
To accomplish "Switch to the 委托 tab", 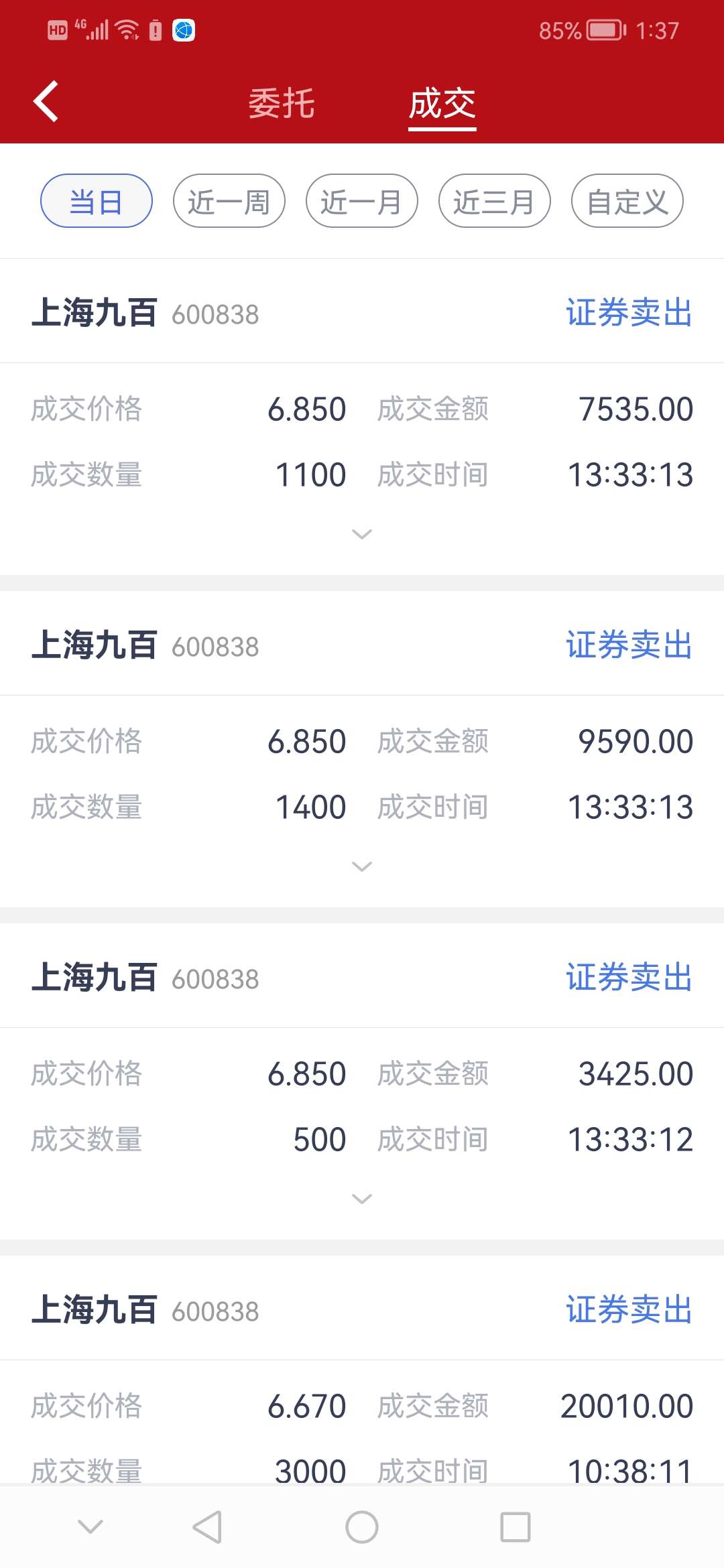I will (282, 104).
